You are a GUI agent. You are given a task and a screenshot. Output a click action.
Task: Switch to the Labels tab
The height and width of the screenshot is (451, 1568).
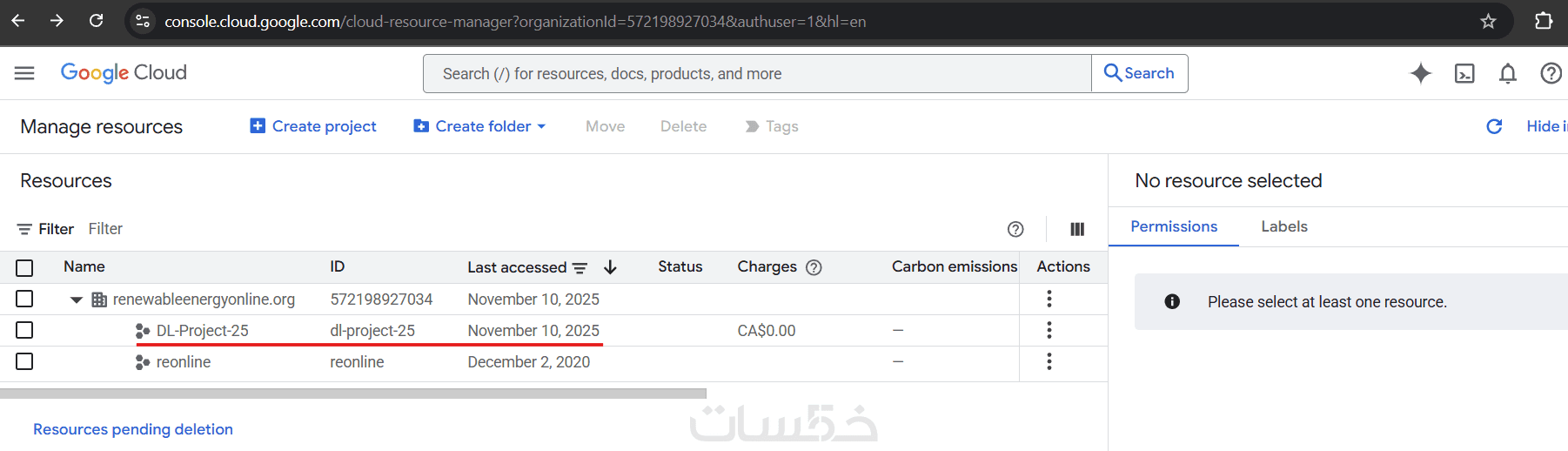point(1284,226)
